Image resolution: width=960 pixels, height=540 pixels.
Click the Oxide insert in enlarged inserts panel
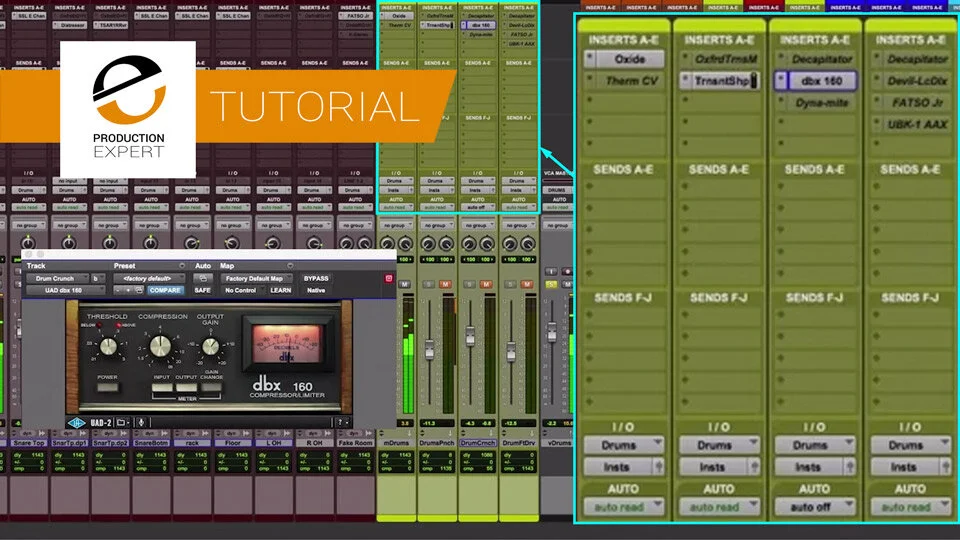[x=629, y=59]
